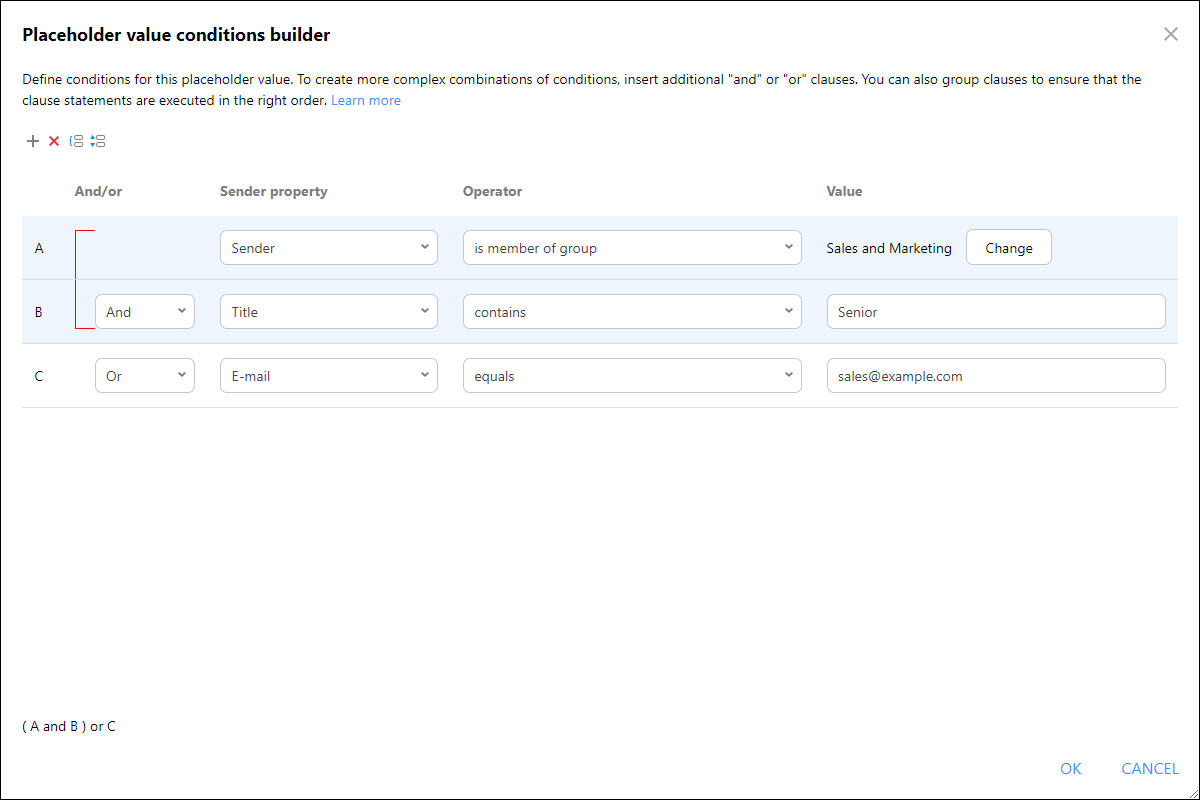Open the Sender property dropdown in row A
This screenshot has width=1200, height=800.
(329, 248)
